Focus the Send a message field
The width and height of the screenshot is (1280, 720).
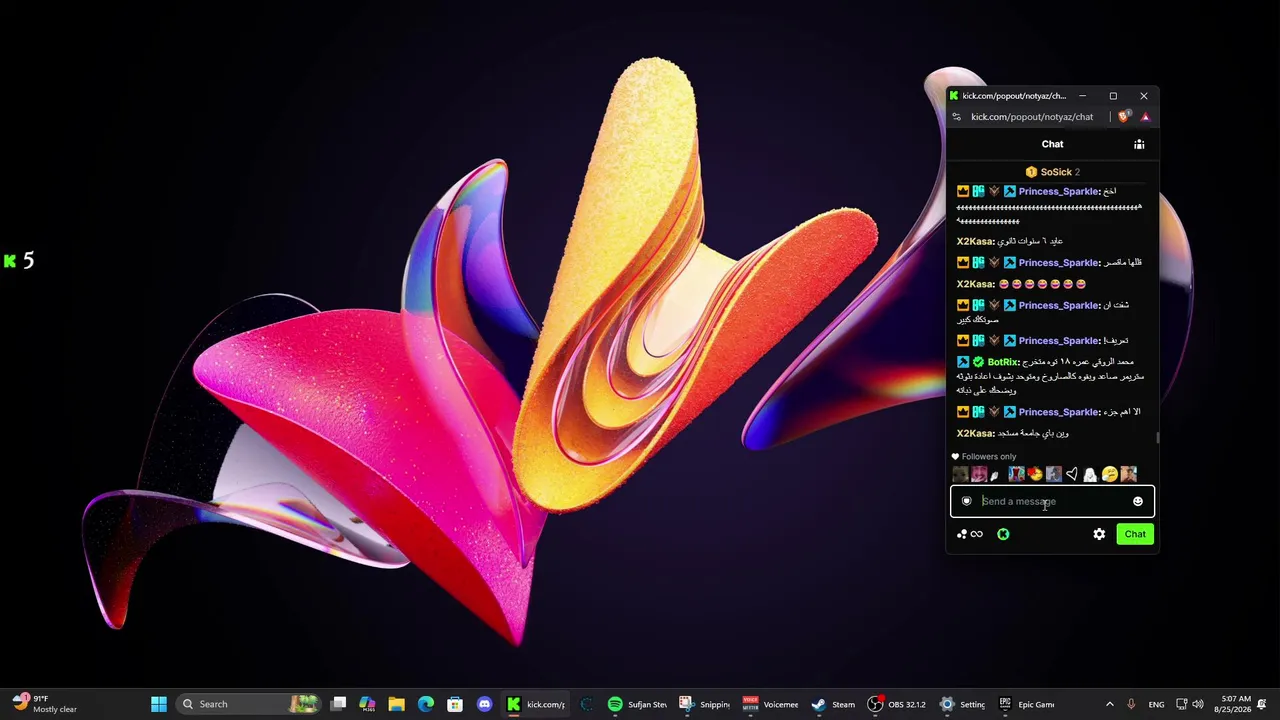[1052, 502]
